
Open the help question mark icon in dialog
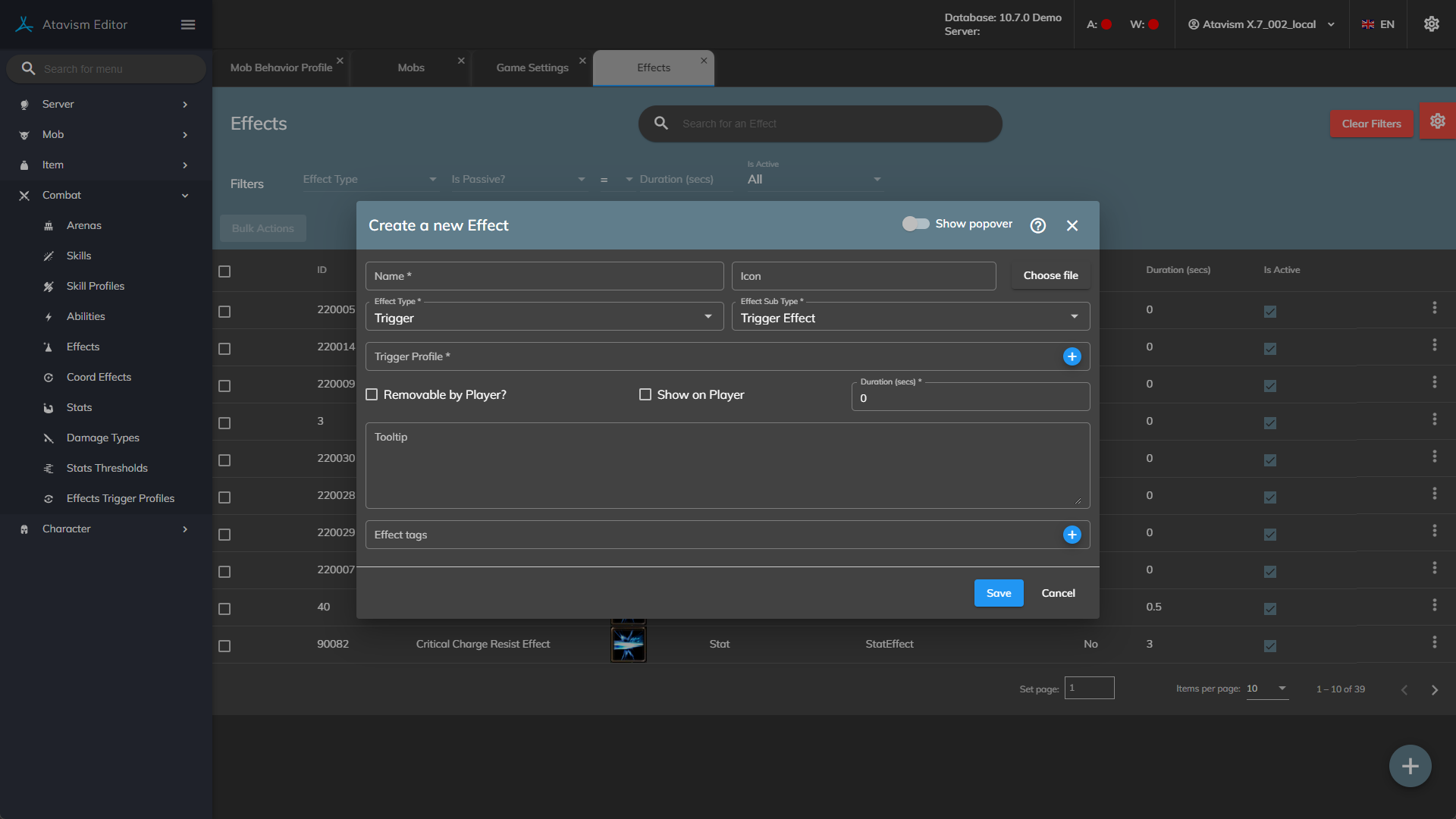coord(1038,225)
